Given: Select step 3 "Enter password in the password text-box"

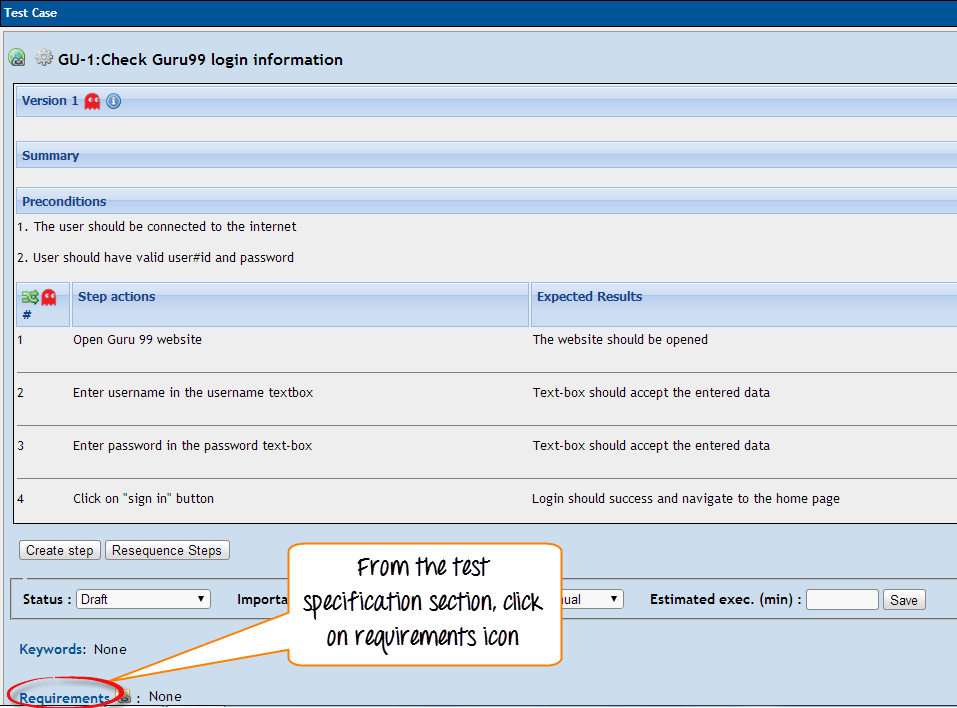Looking at the screenshot, I should tap(192, 446).
